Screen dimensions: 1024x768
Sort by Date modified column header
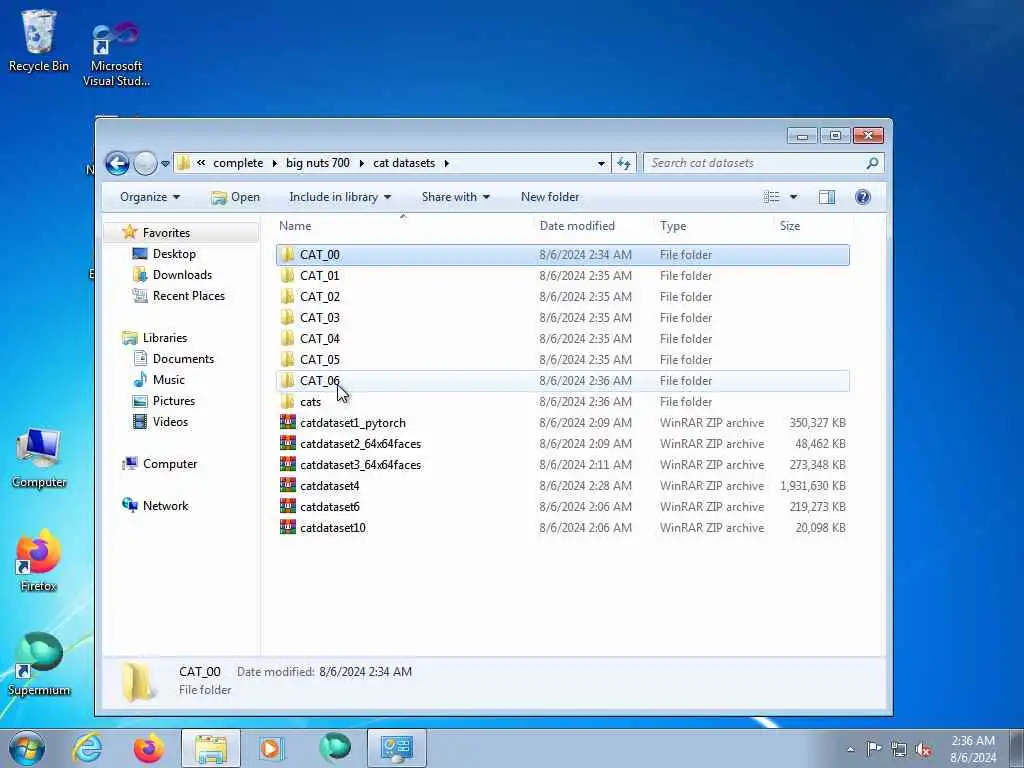point(577,225)
